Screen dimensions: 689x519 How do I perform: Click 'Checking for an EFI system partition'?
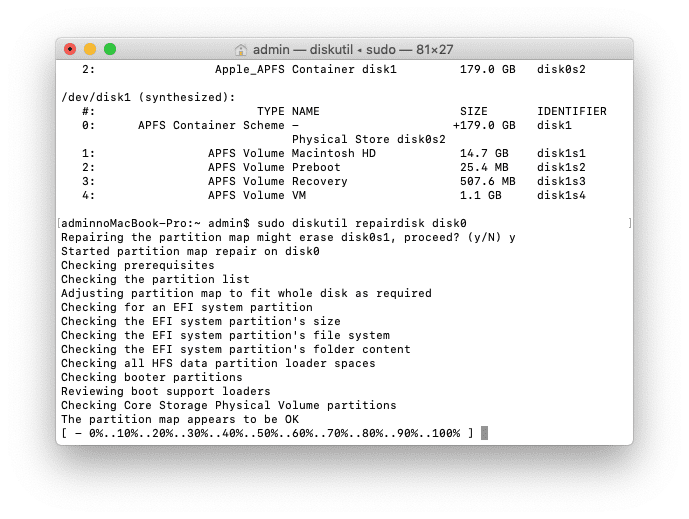187,308
